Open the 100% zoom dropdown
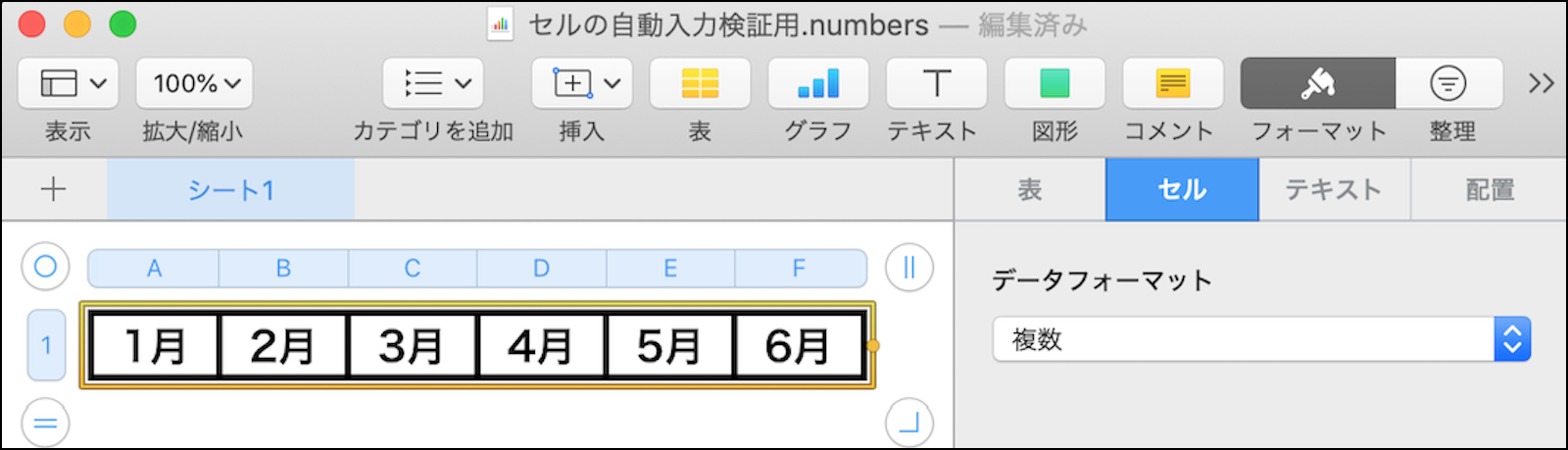The height and width of the screenshot is (450, 1568). click(194, 84)
